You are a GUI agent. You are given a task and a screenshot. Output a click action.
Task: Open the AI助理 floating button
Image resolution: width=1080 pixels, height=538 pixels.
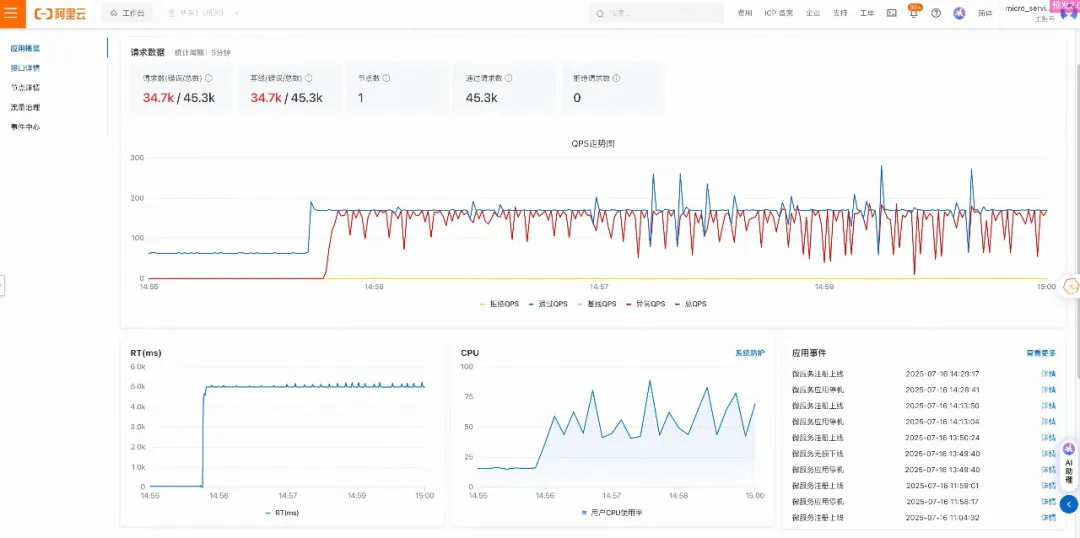tap(1069, 464)
